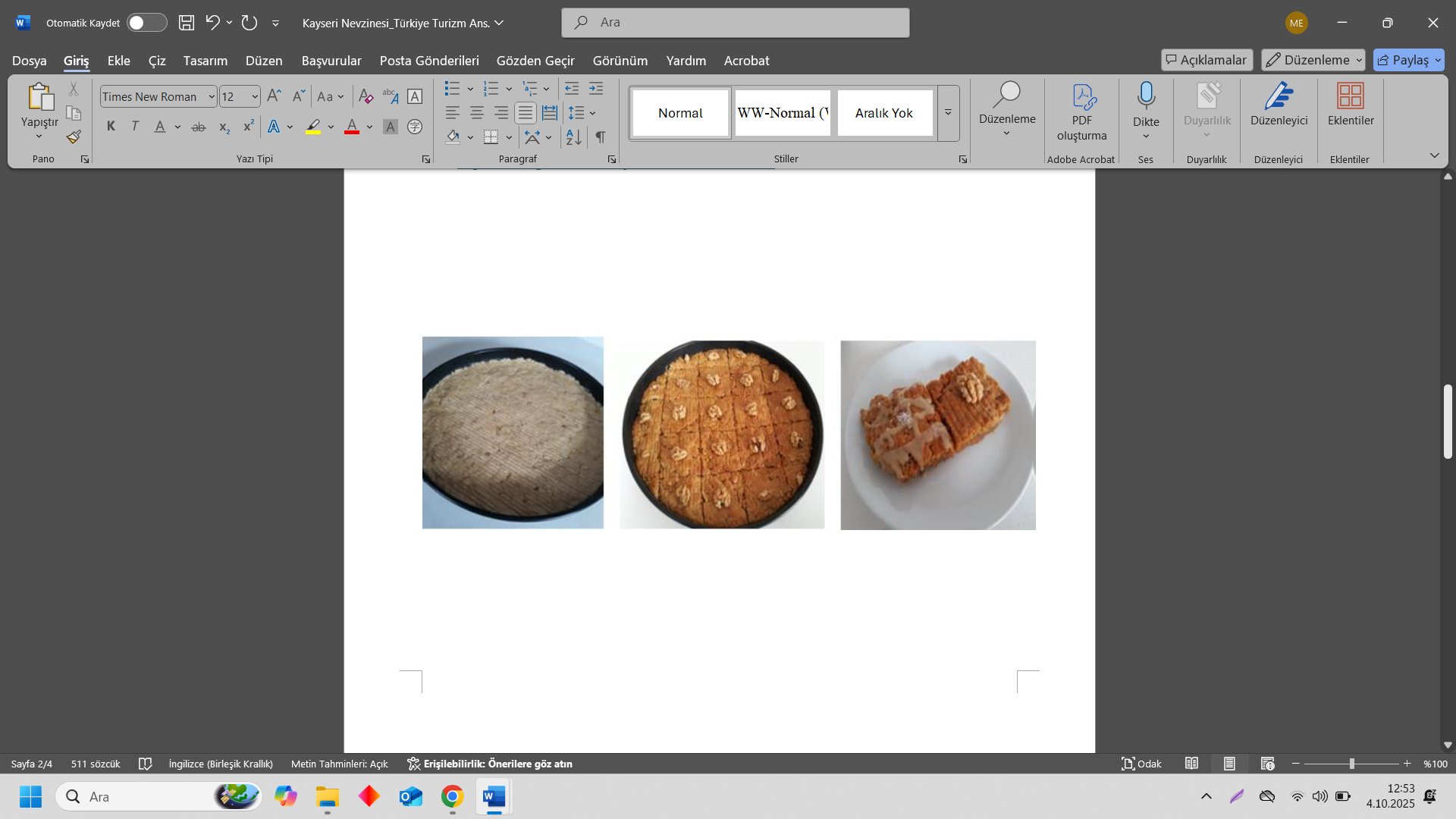1456x819 pixels.
Task: Open the Ekle ribbon tab
Action: pyautogui.click(x=118, y=61)
